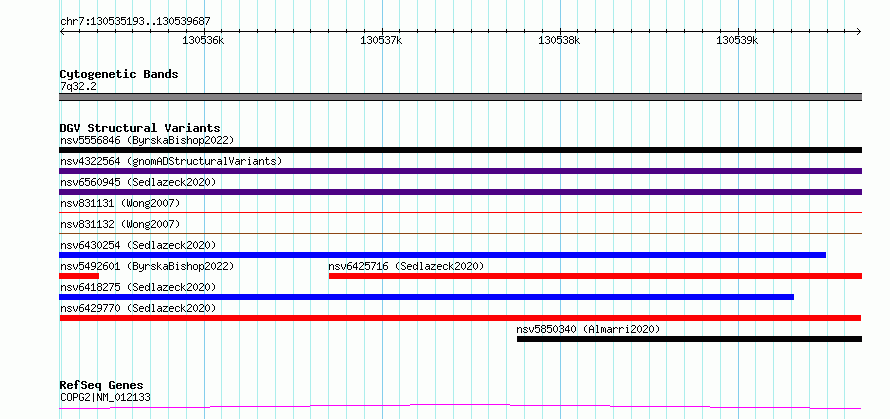
Task: Click the 130538k ruler tick label
Action: (x=560, y=41)
